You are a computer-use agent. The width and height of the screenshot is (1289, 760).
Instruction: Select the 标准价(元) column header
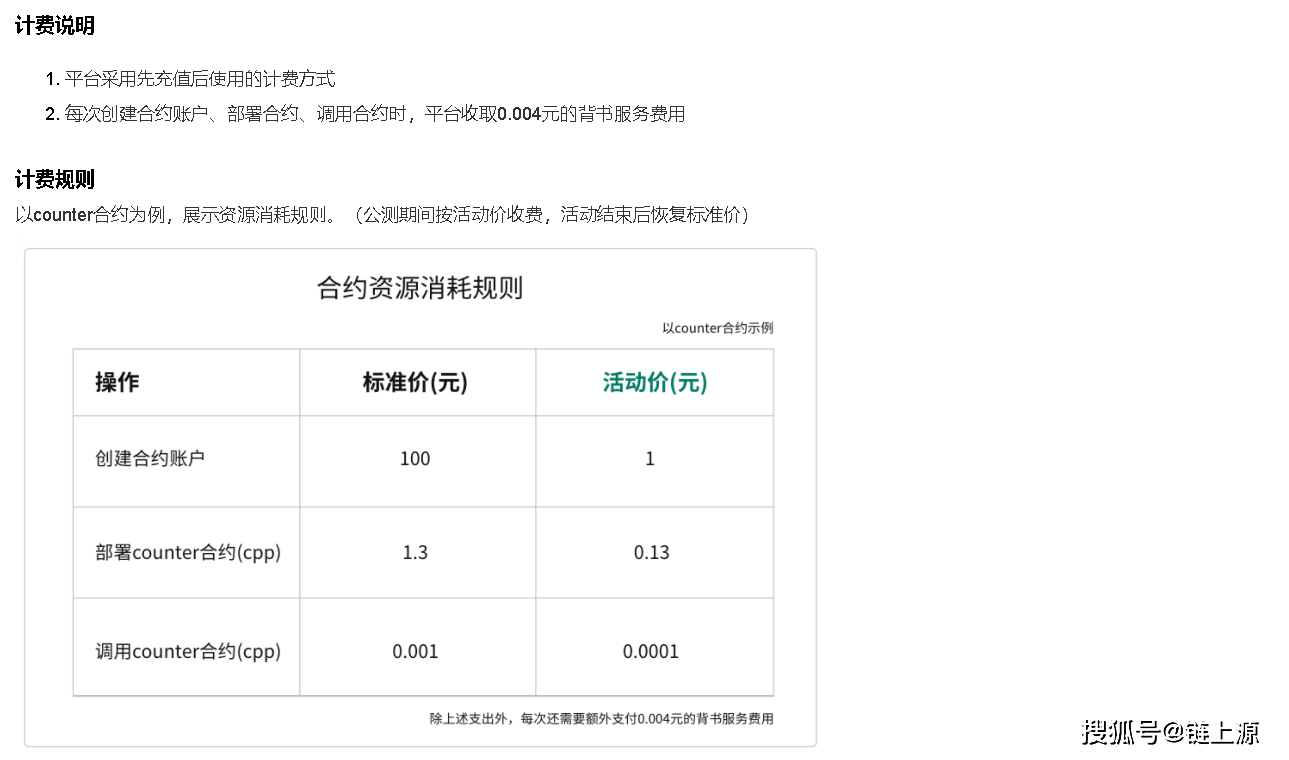[x=415, y=382]
